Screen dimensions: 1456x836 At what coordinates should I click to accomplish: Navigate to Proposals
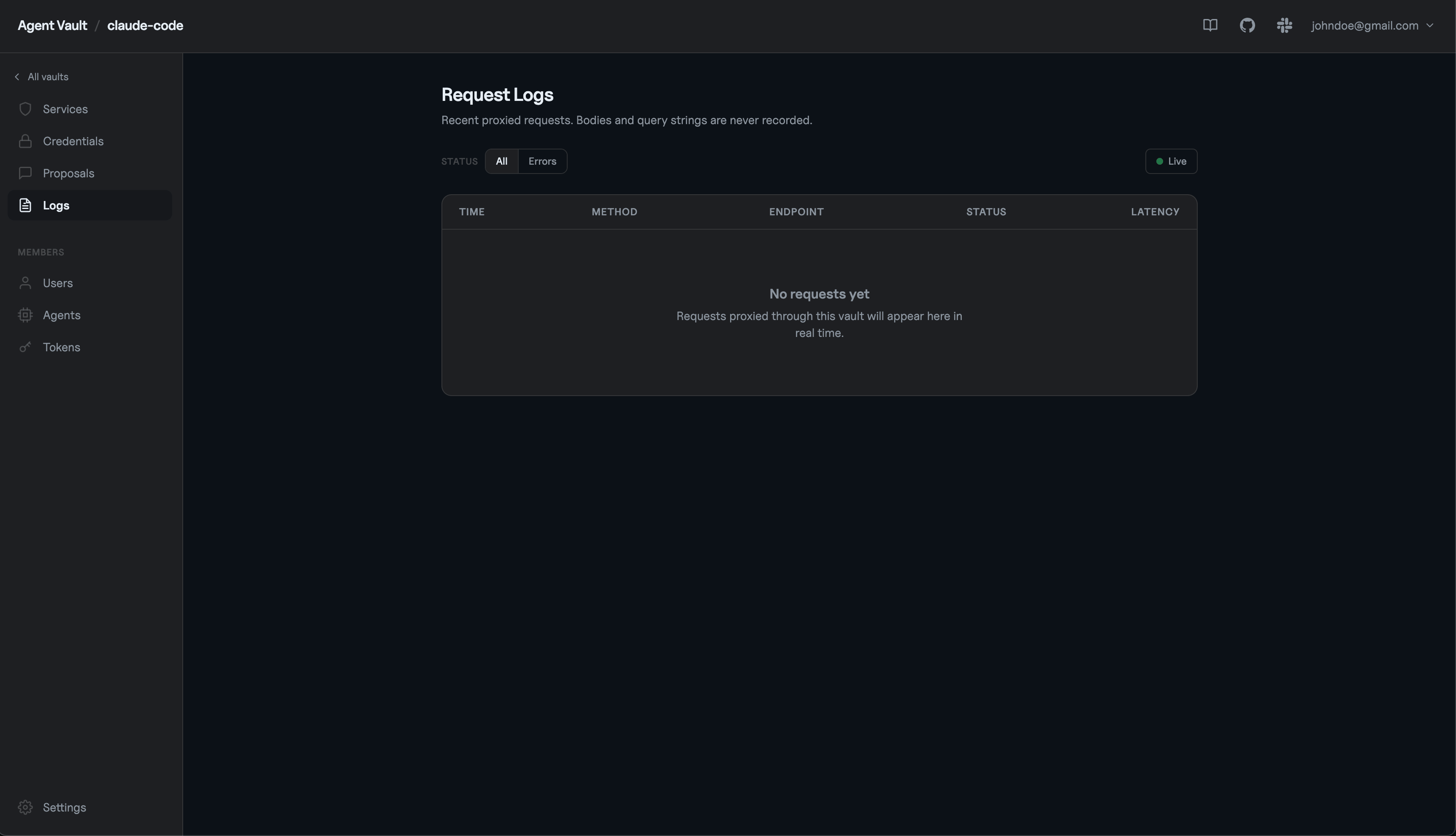point(89,174)
